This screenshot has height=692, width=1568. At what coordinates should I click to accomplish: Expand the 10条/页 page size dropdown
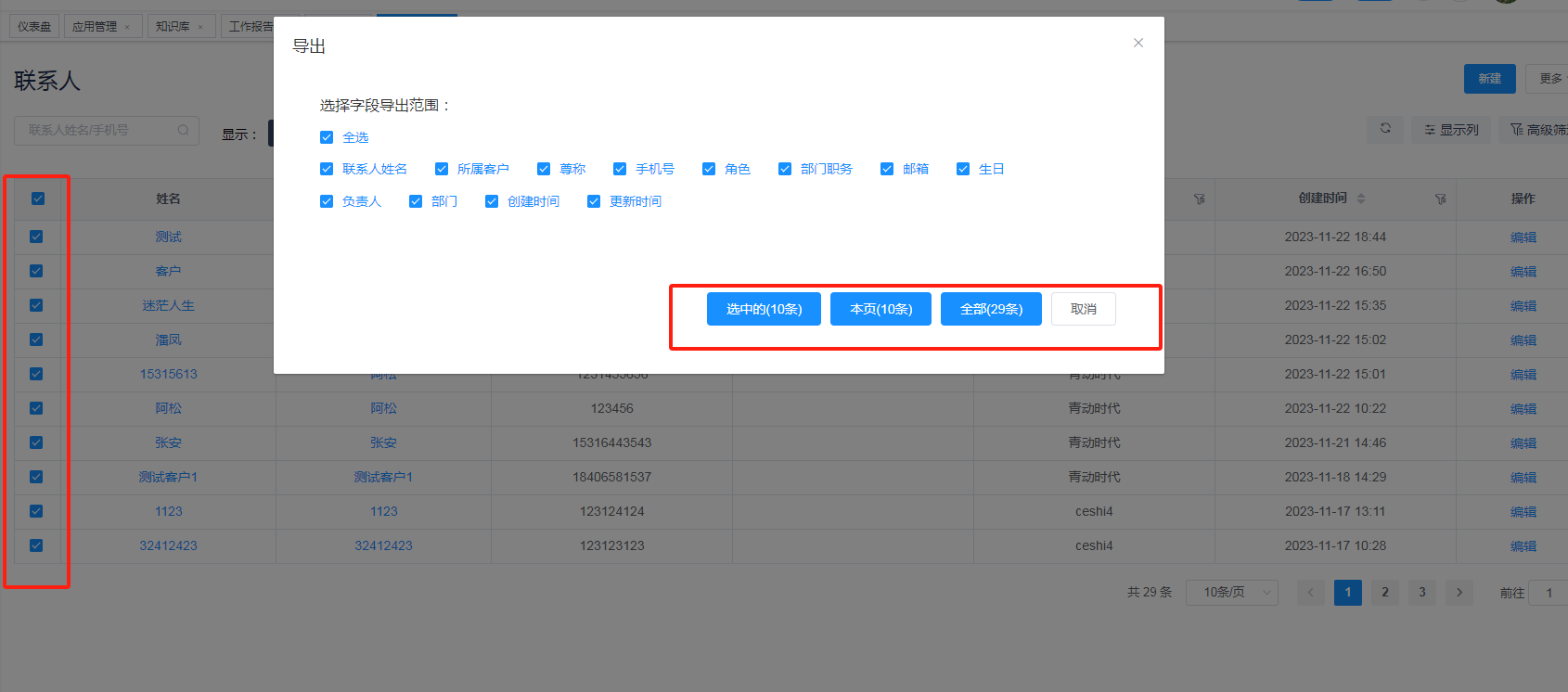[x=1231, y=592]
